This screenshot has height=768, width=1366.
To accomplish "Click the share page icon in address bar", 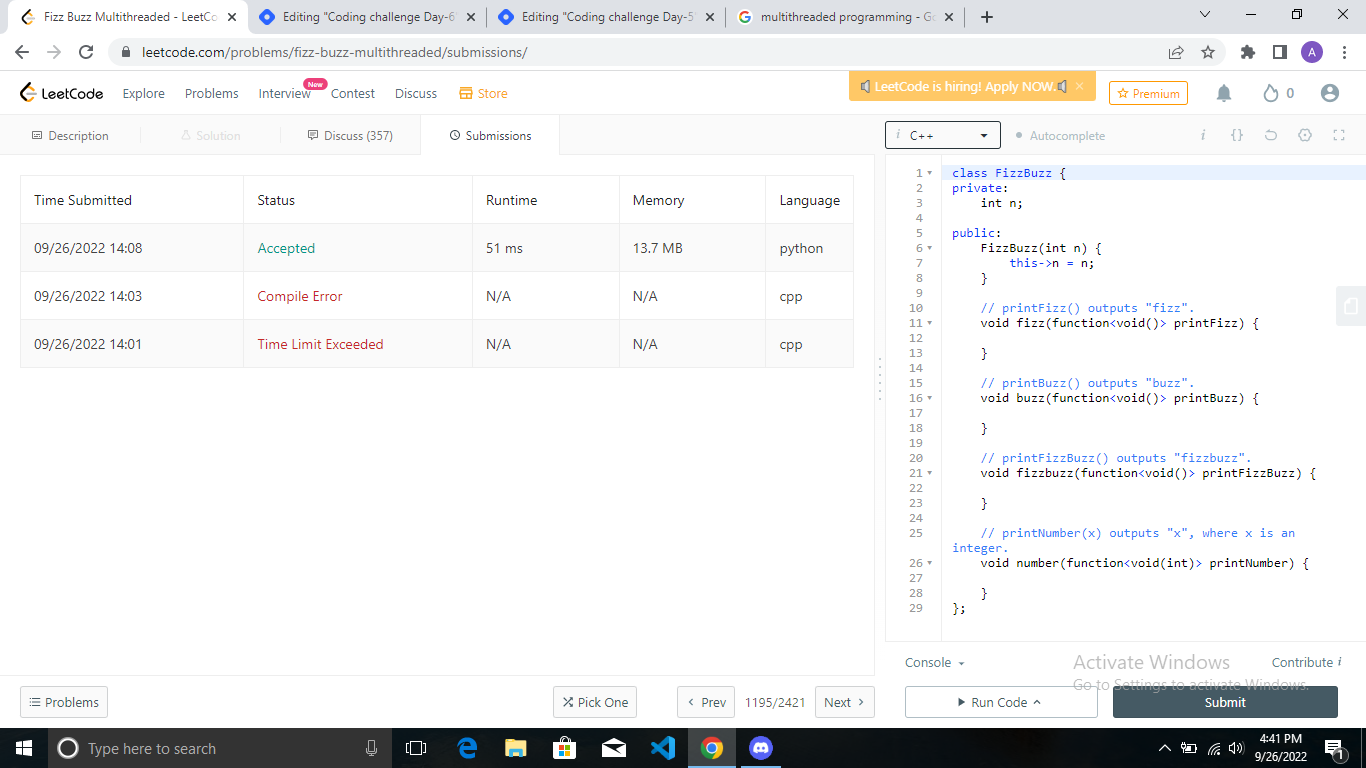I will click(1176, 52).
